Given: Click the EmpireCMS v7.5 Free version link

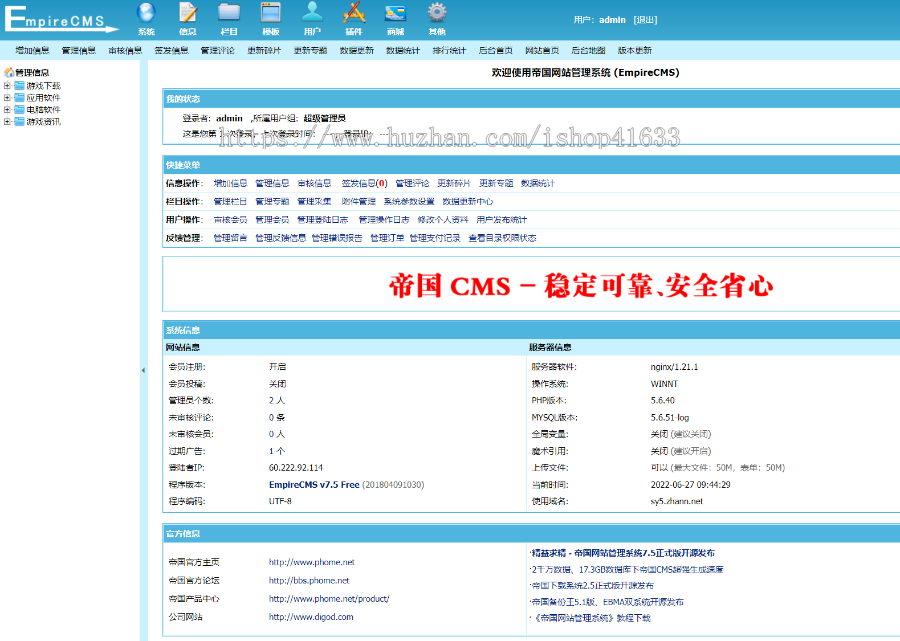Looking at the screenshot, I should pos(314,485).
